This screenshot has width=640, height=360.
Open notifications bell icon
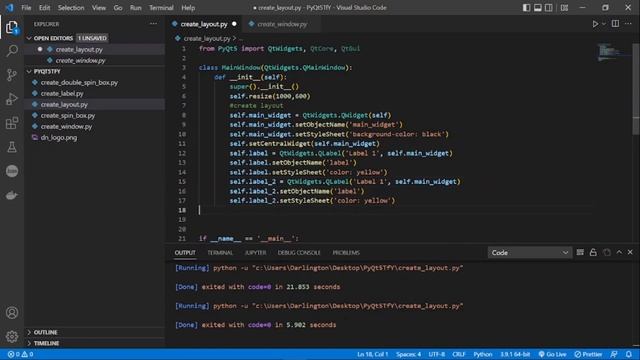click(x=629, y=354)
